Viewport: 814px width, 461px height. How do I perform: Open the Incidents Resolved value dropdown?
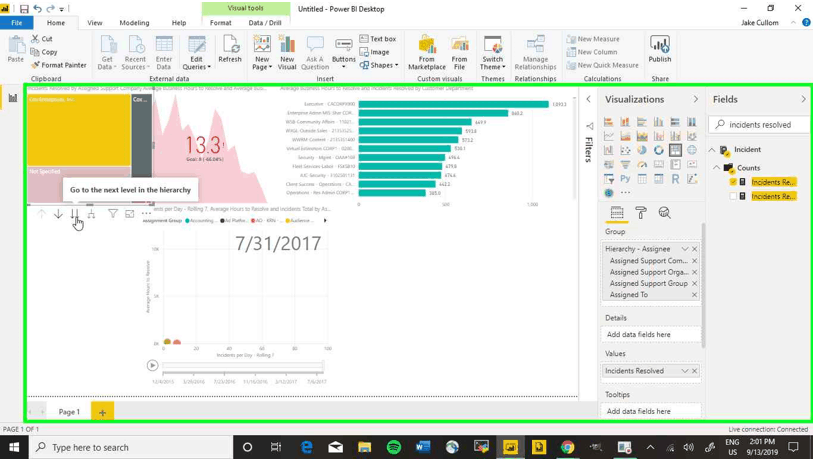pyautogui.click(x=685, y=371)
